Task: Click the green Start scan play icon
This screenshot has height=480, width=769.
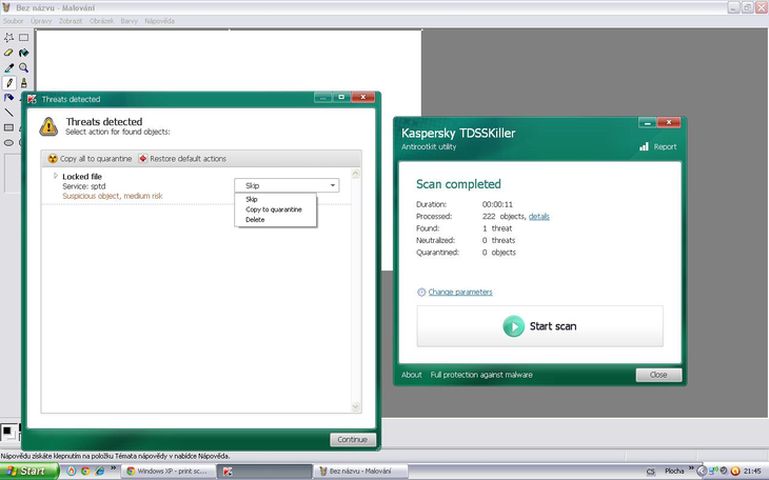Action: (x=513, y=326)
